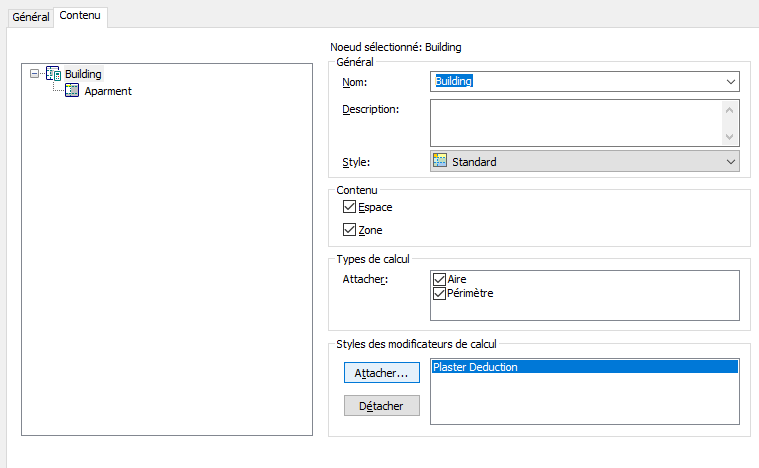The height and width of the screenshot is (468, 759).
Task: Click the Détacher button
Action: (381, 406)
